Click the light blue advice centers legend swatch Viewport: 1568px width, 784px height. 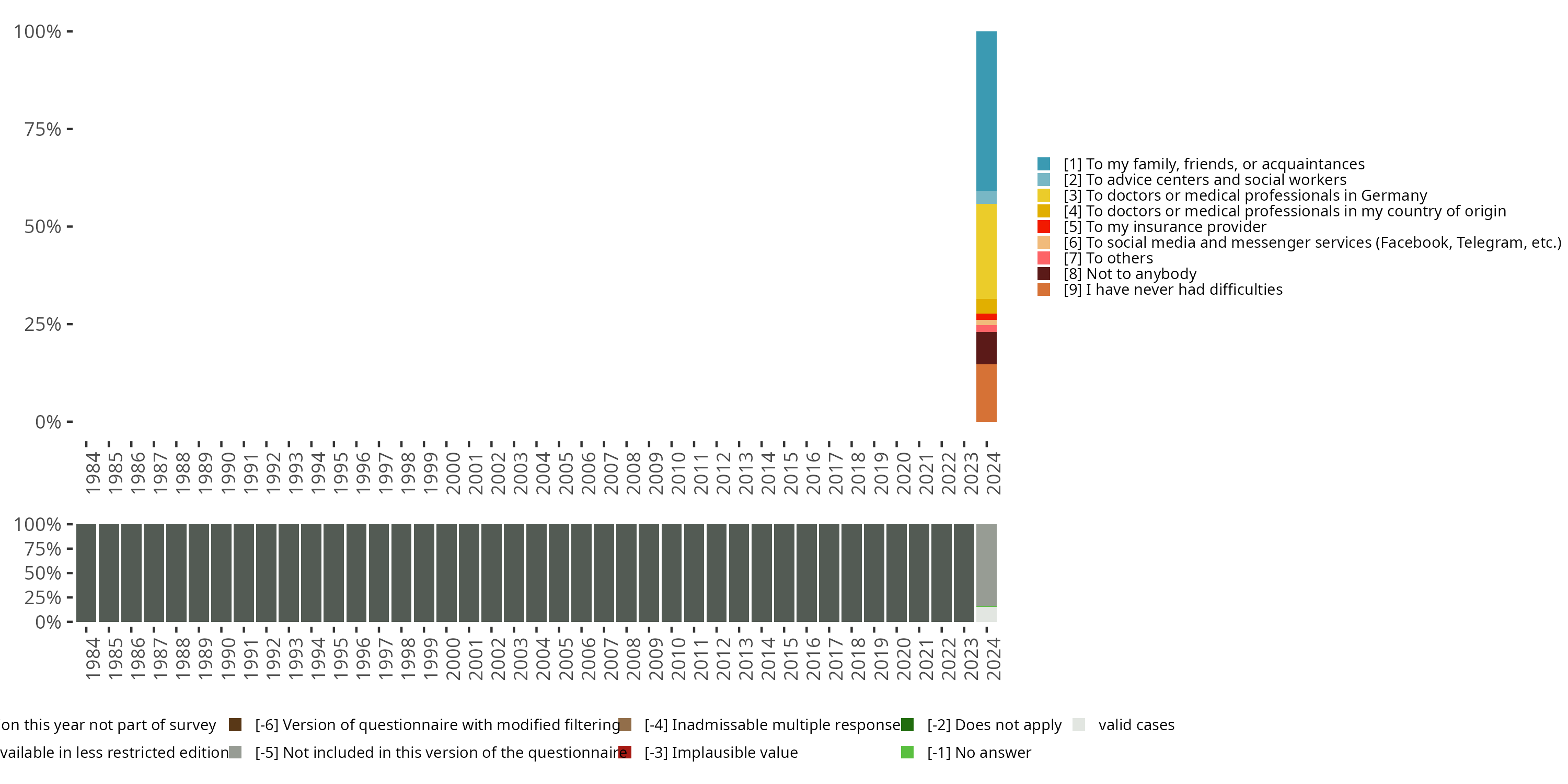pos(1043,180)
